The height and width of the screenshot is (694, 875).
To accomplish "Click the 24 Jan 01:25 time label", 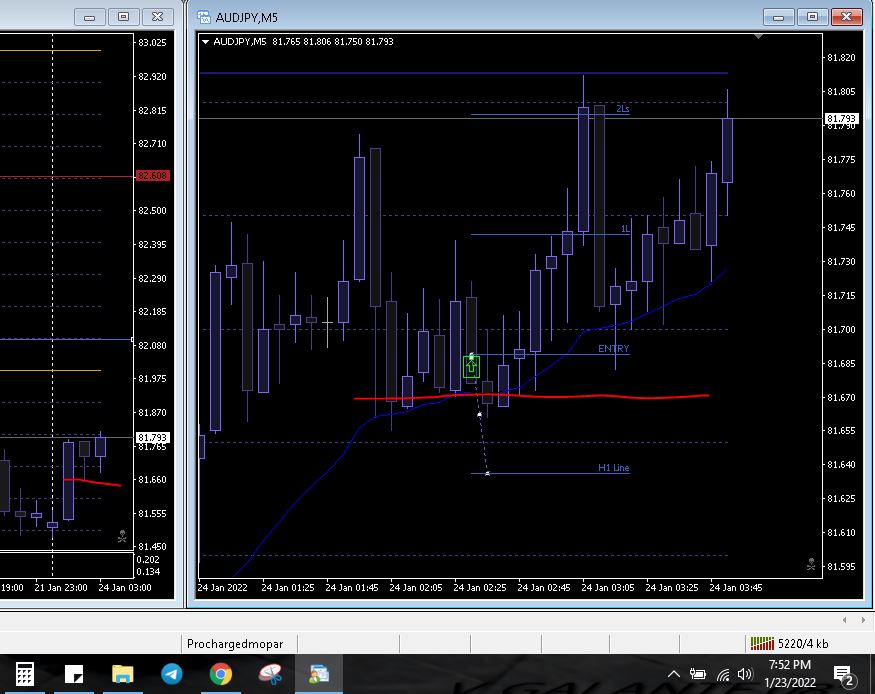I will pos(287,587).
